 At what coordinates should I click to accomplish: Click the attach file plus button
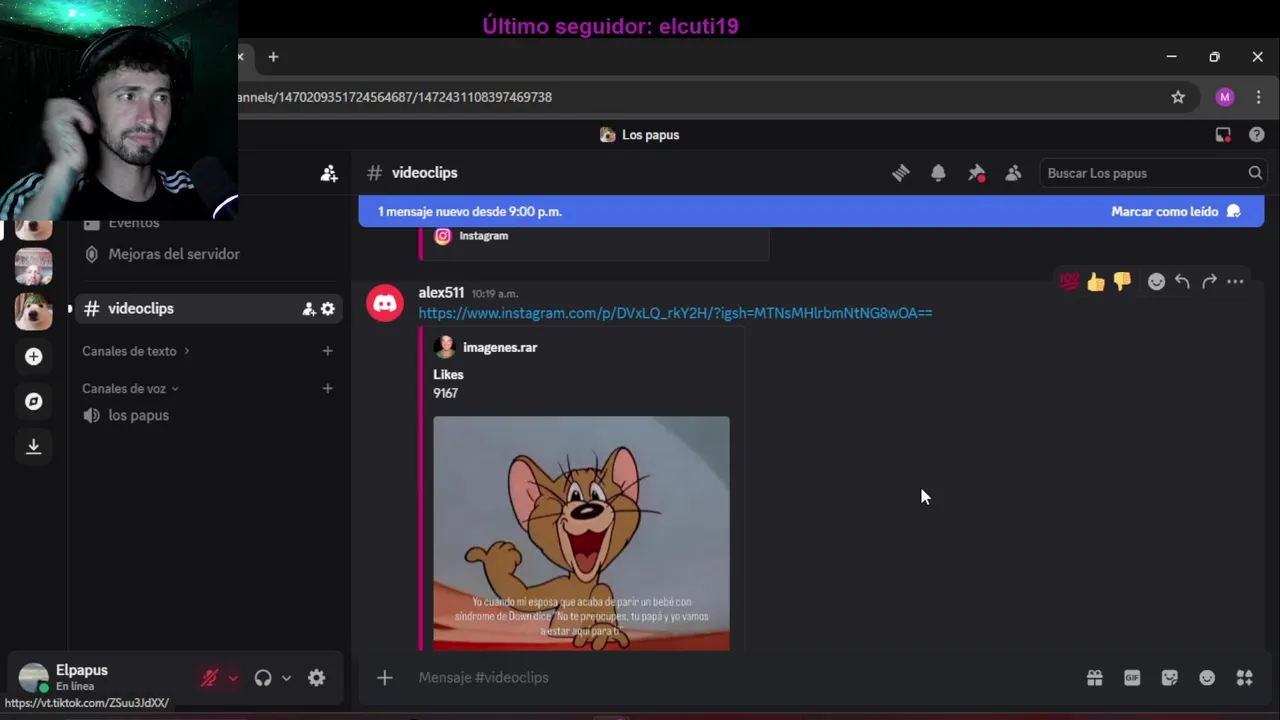coord(385,678)
